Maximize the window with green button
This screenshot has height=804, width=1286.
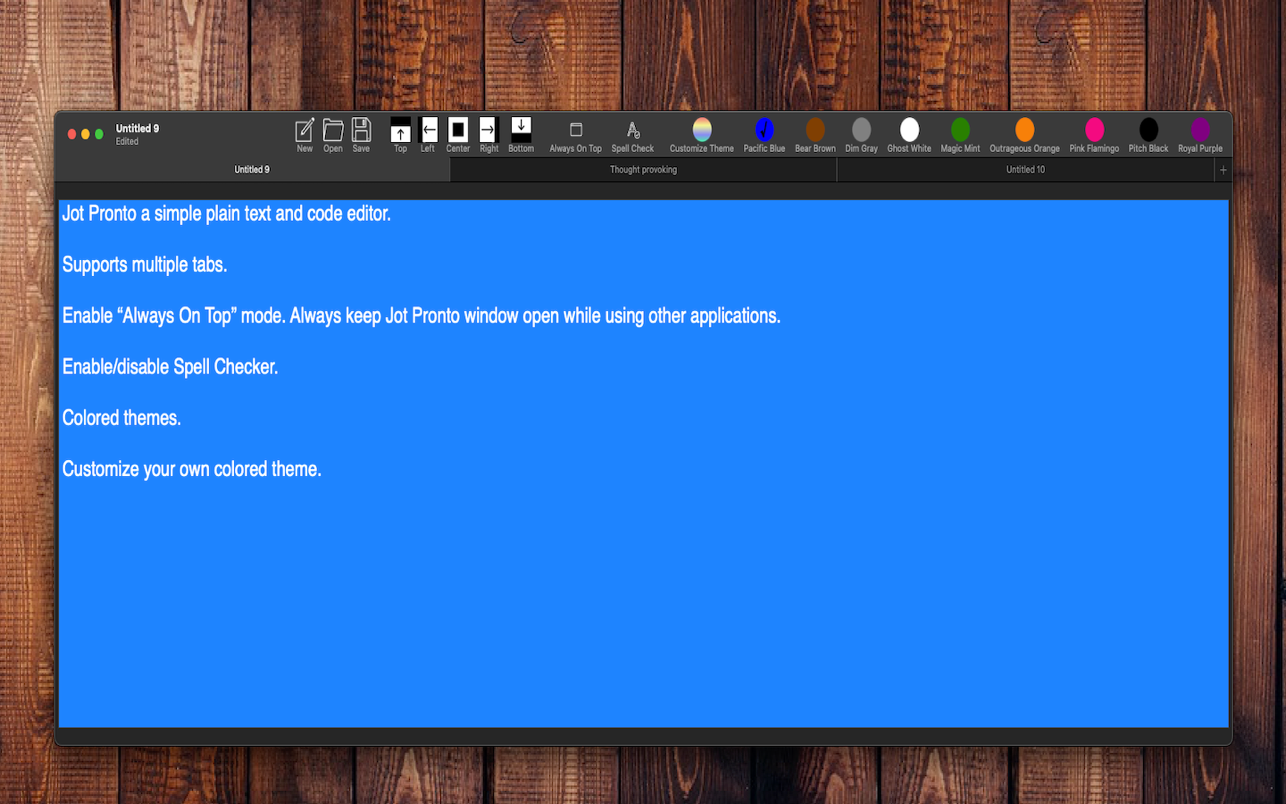click(x=99, y=134)
